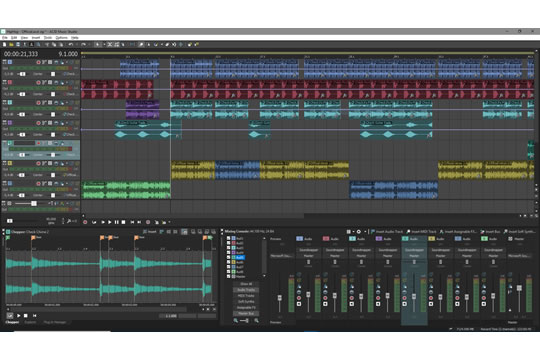Screen dimensions: 540x360
Task: Click the Open folder toolbar icon
Action: point(11,44)
